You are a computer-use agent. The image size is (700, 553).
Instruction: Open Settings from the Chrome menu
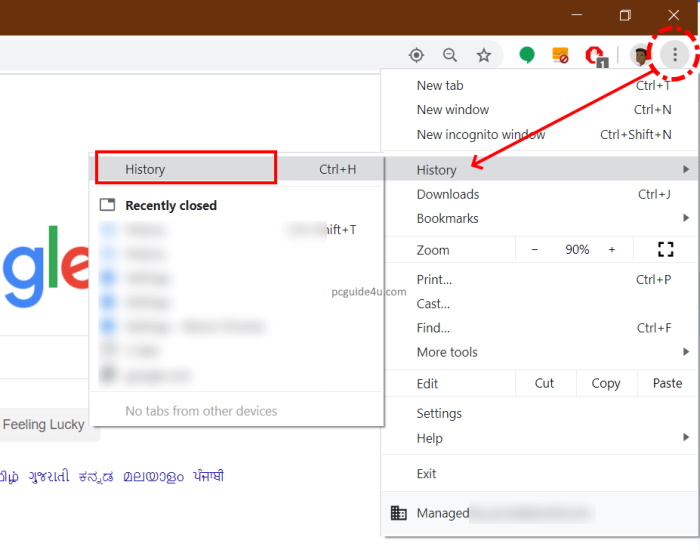pos(540,413)
